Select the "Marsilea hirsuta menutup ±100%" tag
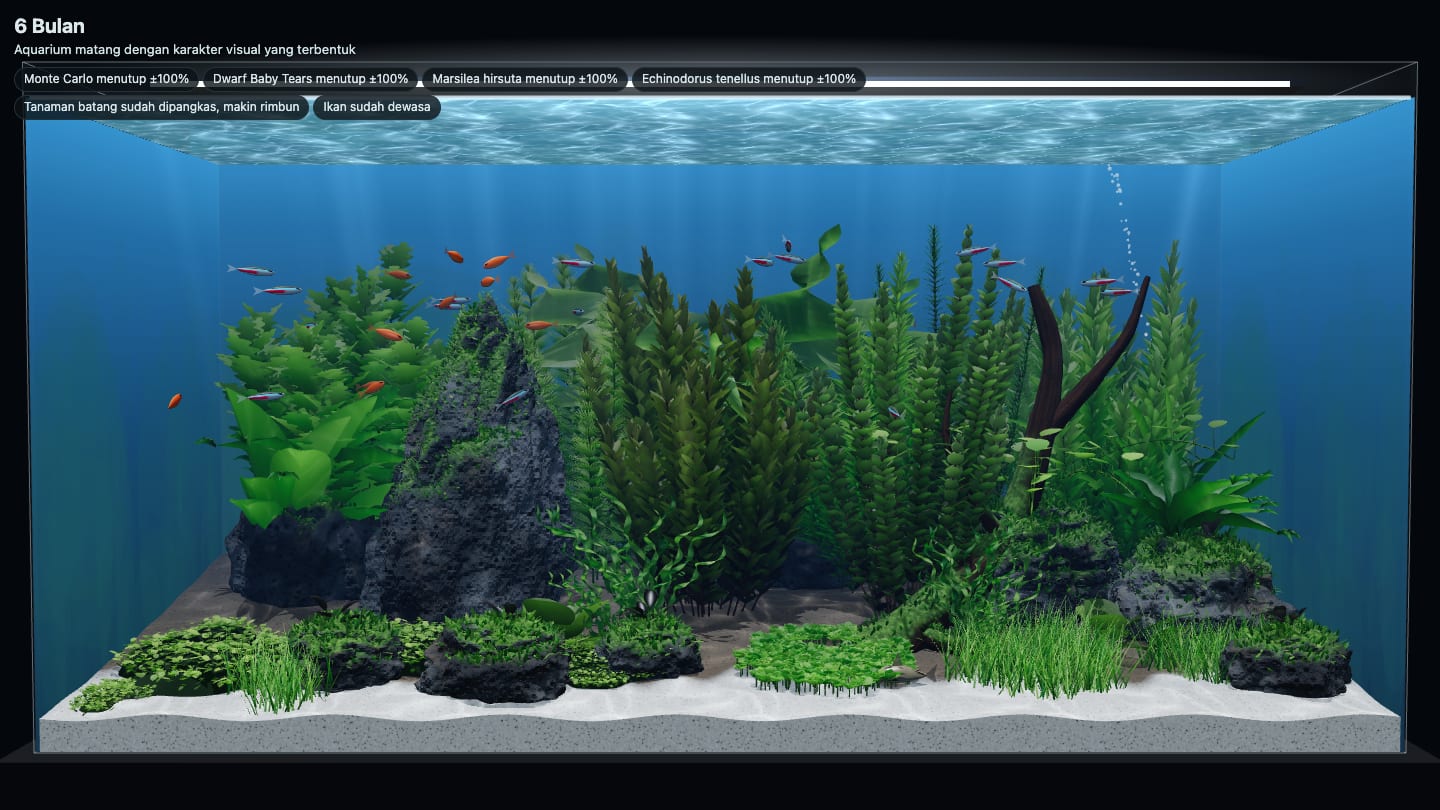Screen dimensions: 1440x810 [525, 79]
